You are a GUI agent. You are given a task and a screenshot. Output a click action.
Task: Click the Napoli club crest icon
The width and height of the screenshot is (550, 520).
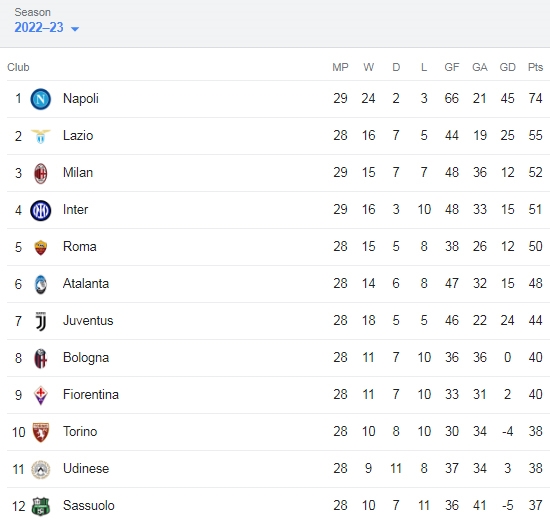(x=41, y=99)
